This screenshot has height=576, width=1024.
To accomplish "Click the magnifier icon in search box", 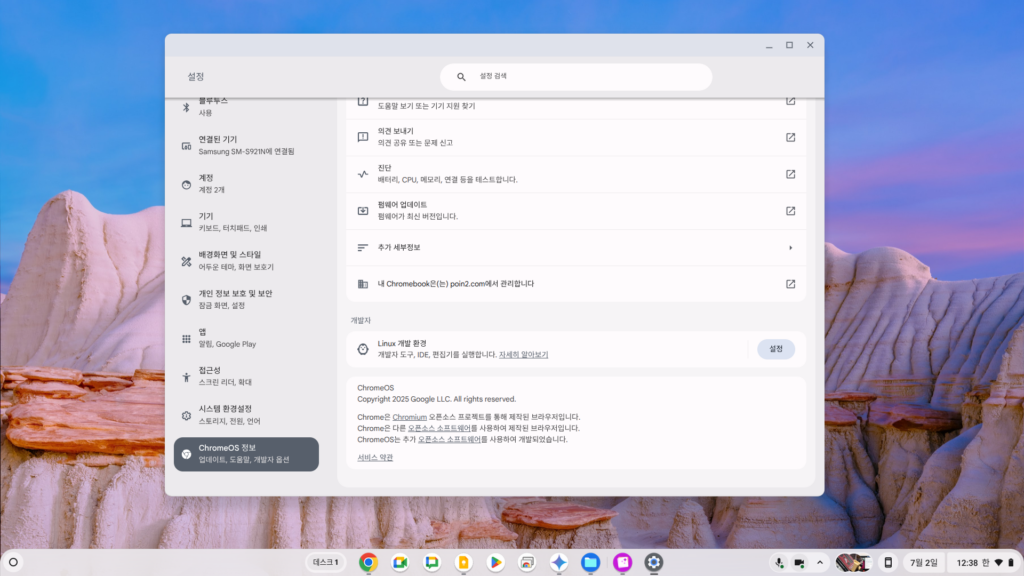I will pyautogui.click(x=461, y=76).
